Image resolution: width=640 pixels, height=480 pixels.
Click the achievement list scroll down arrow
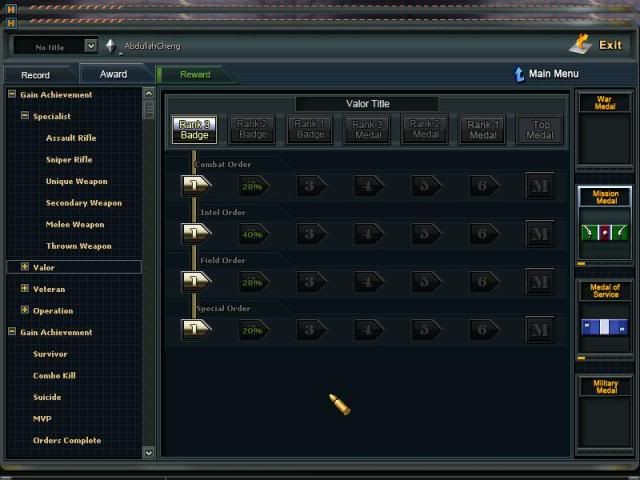pos(149,452)
